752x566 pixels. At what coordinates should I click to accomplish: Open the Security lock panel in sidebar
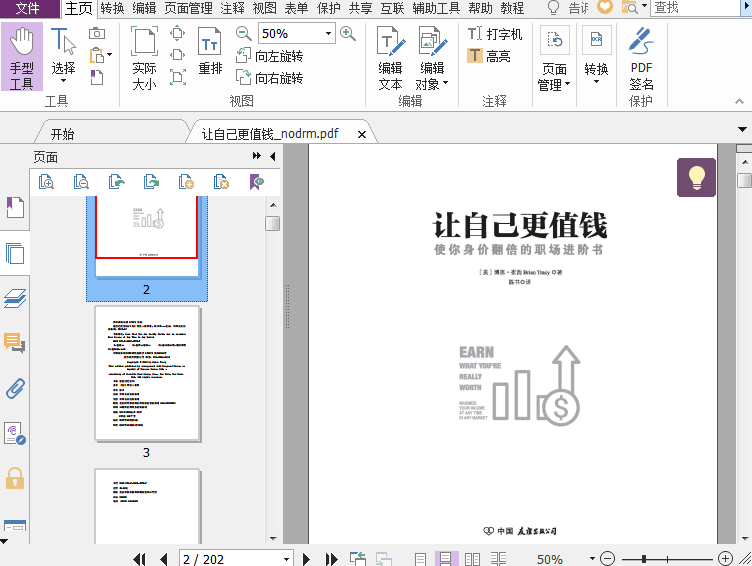[15, 479]
